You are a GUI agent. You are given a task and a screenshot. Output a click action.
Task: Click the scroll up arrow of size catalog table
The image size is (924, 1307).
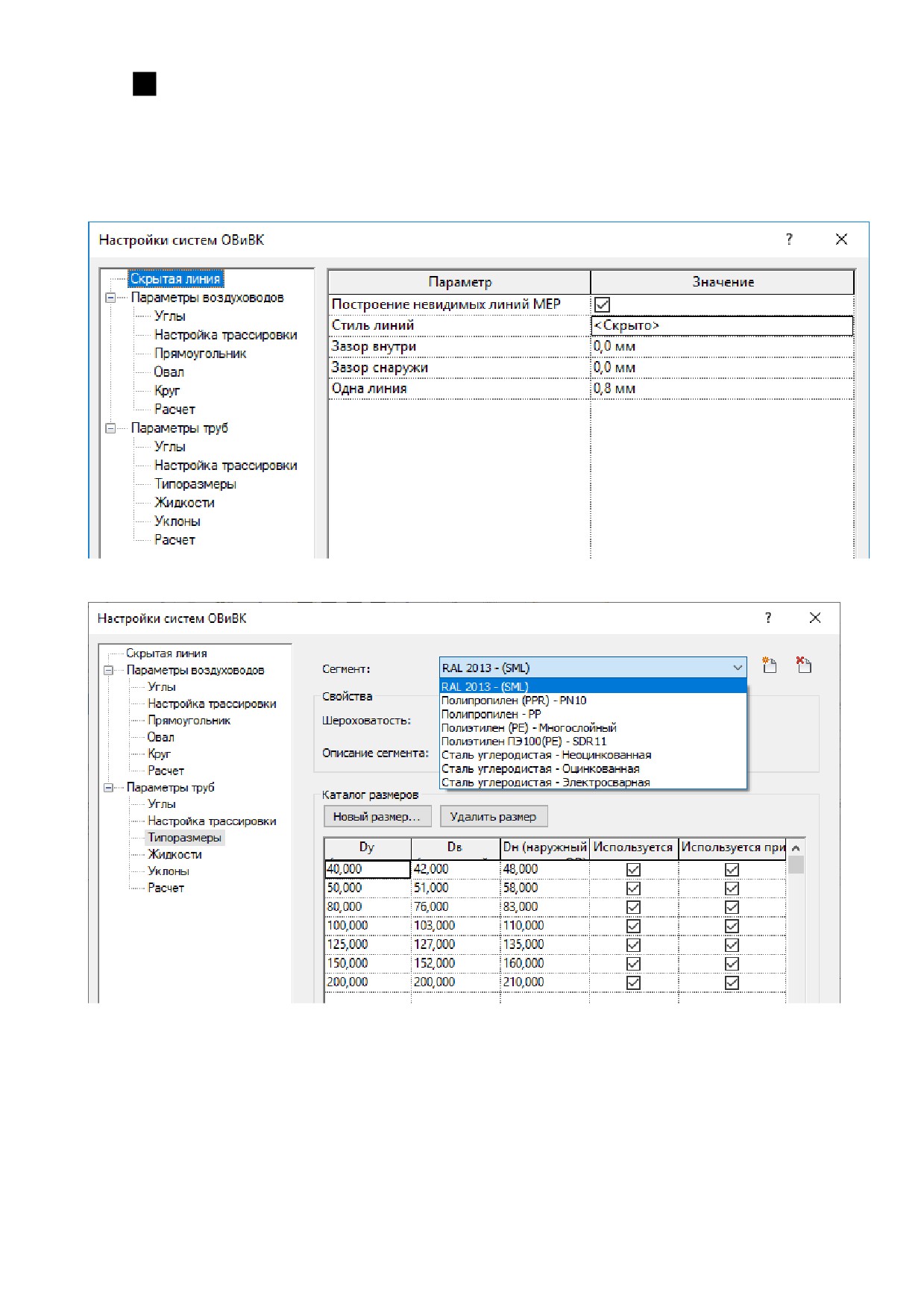796,848
